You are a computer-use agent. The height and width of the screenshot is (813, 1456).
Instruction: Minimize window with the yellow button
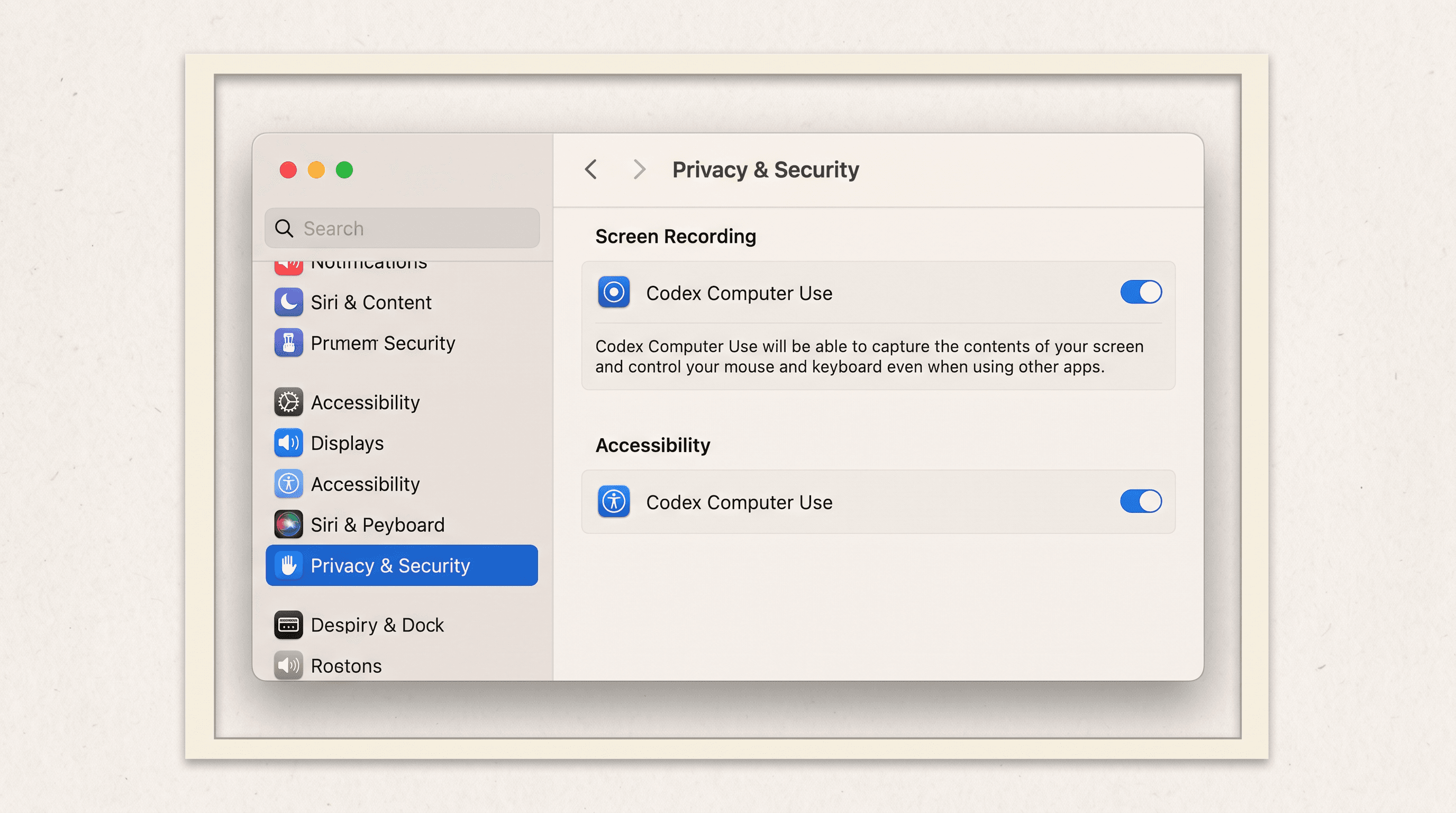(316, 169)
